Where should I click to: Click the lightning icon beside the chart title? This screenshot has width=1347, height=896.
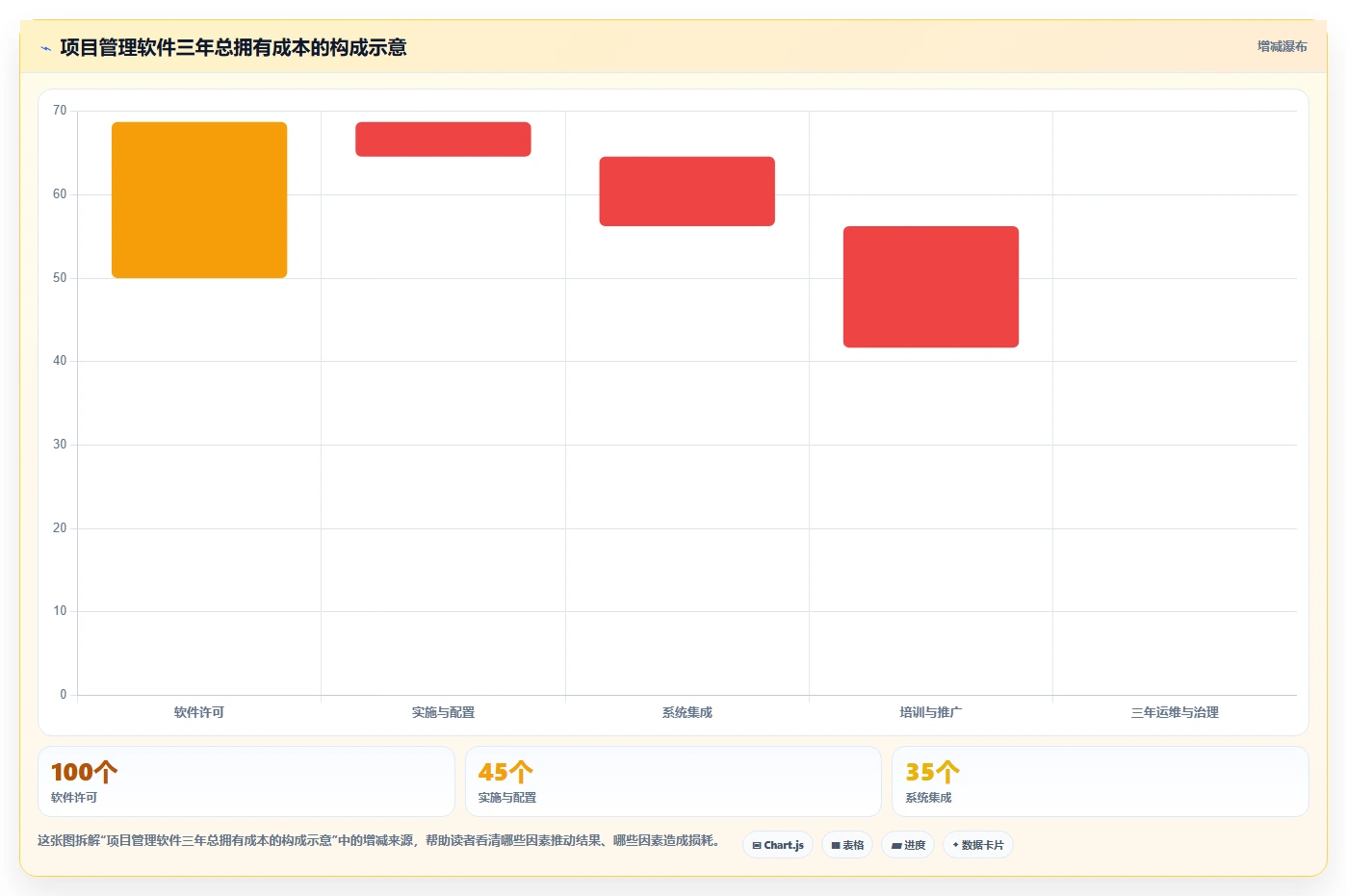(x=45, y=48)
